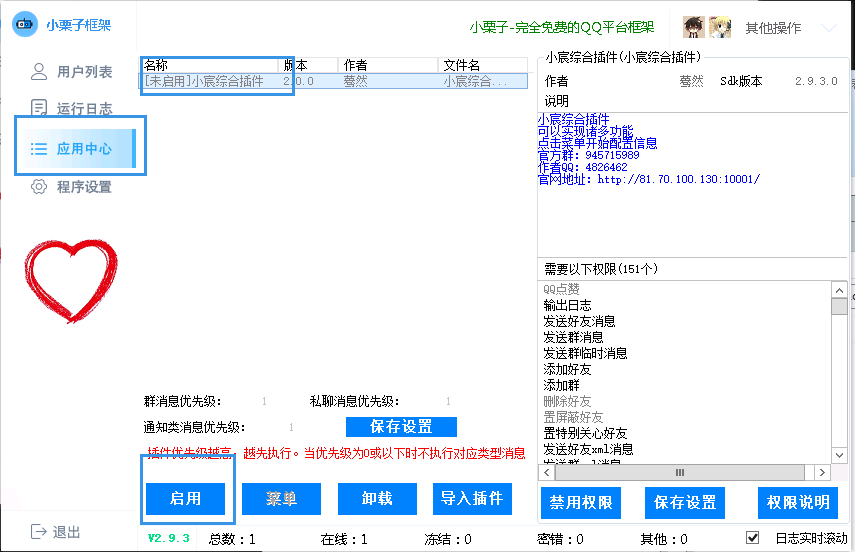This screenshot has height=552, width=855.
Task: Click the 程序设置 gear icon
Action: point(39,187)
